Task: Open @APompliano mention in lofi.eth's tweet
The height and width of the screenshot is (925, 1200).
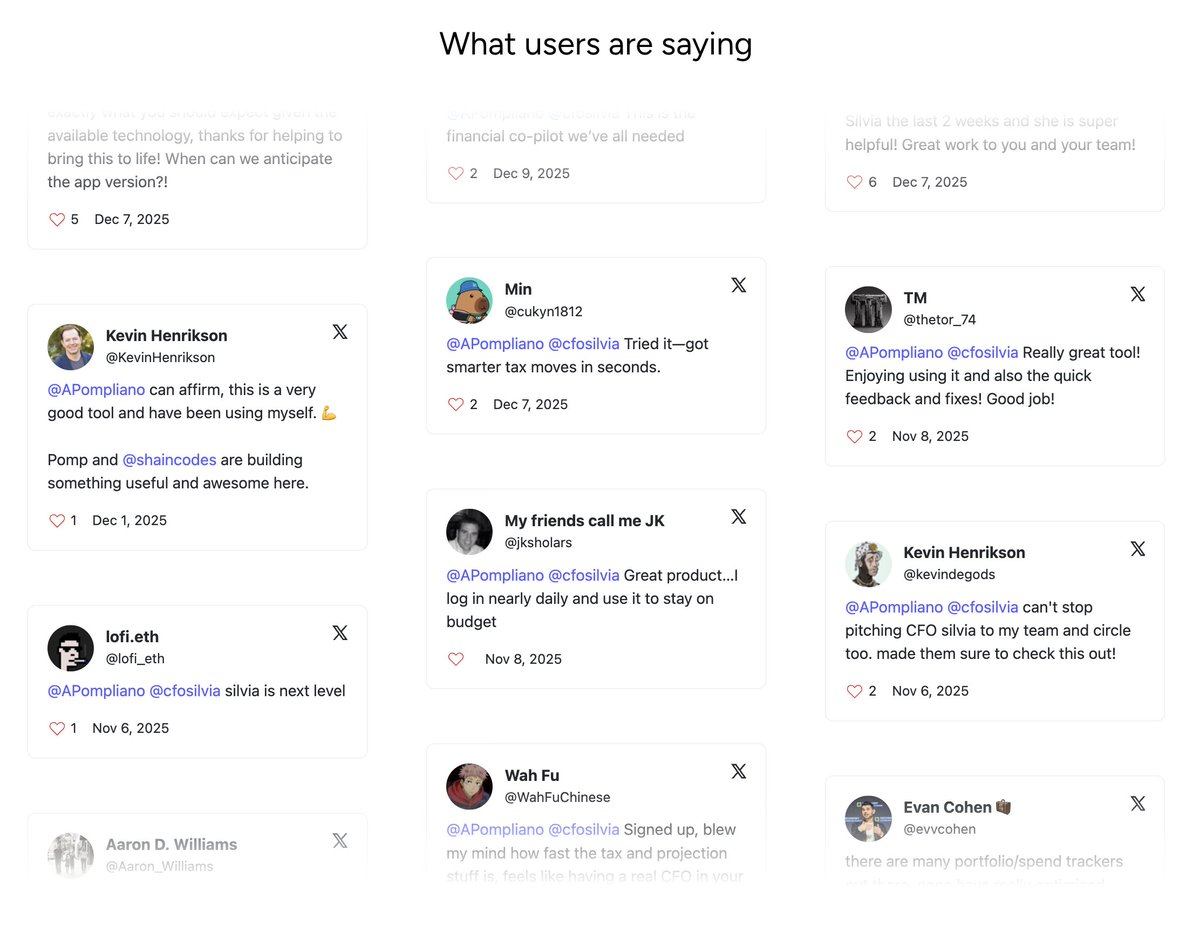Action: click(96, 691)
